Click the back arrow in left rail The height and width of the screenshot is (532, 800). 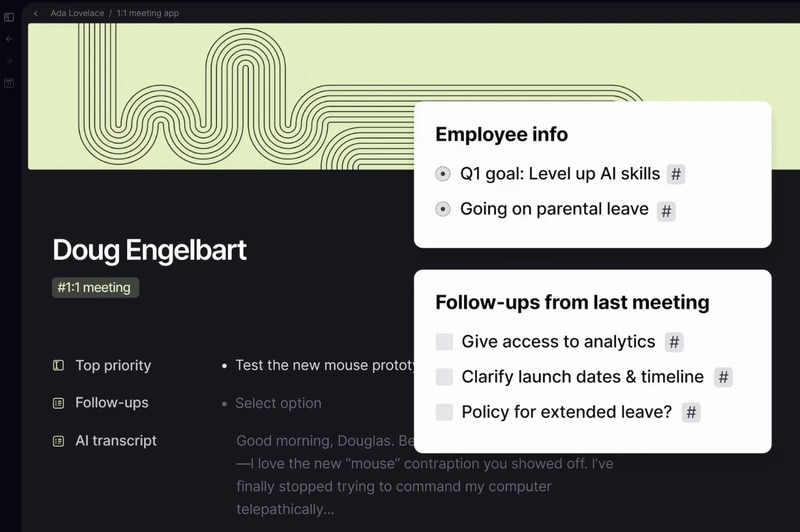tap(9, 39)
